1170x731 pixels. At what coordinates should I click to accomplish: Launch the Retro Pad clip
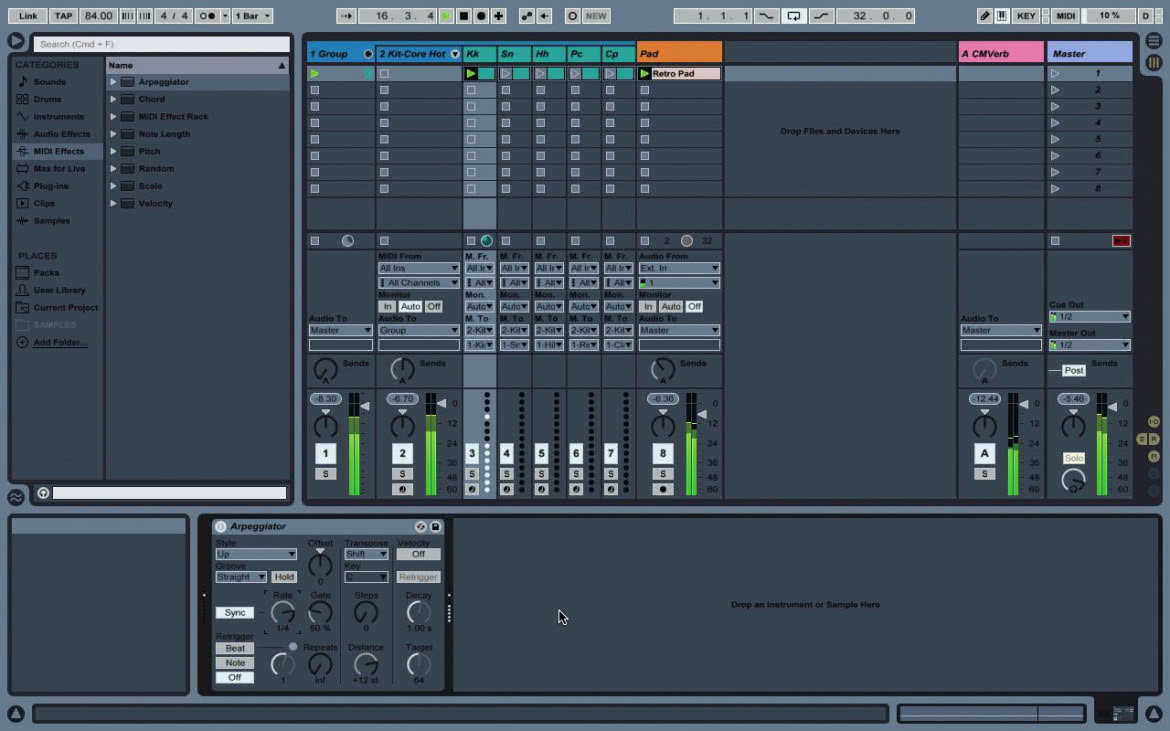click(645, 74)
